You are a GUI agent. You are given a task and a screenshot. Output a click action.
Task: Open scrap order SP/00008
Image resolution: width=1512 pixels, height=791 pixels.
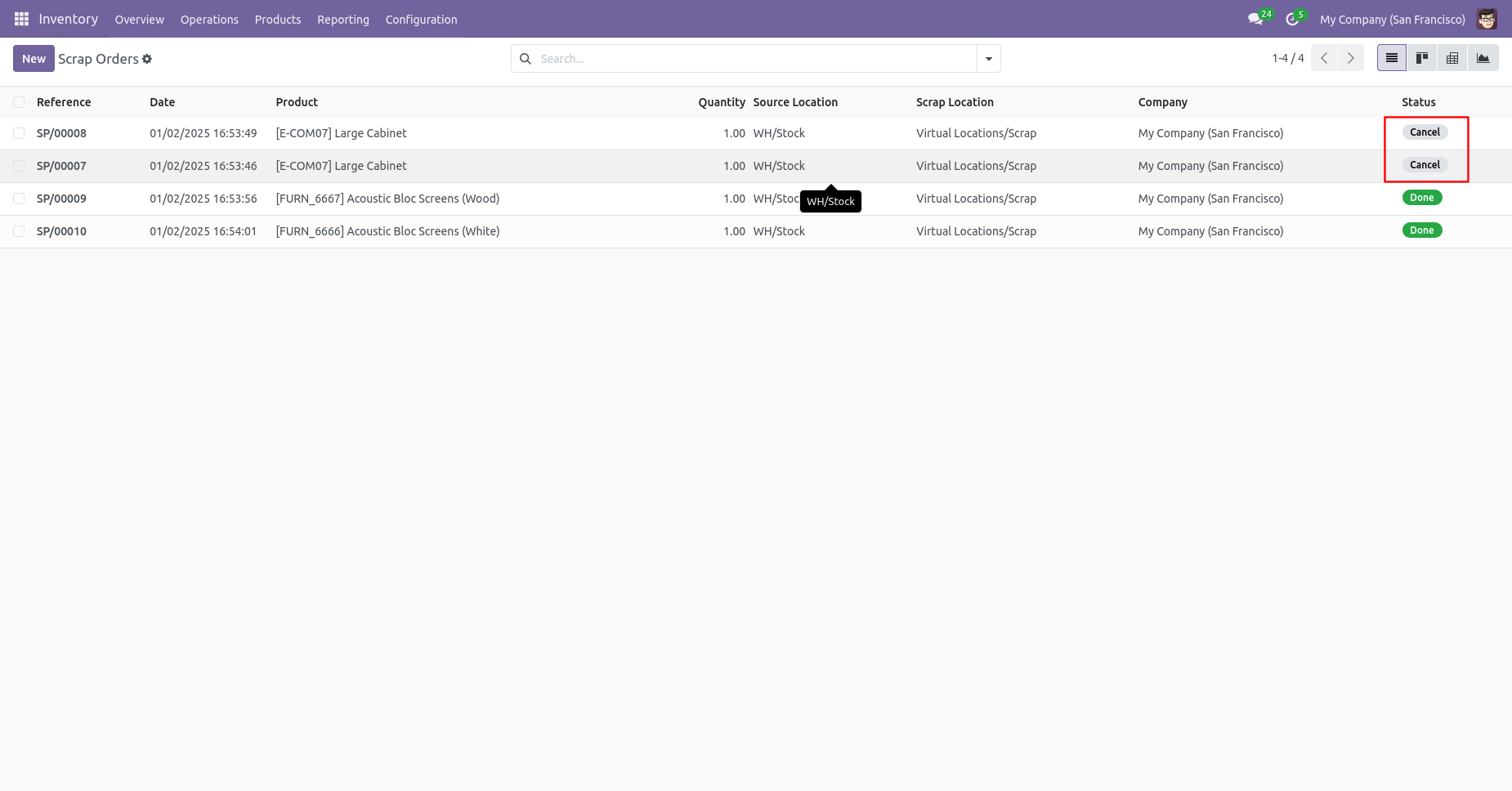[61, 133]
